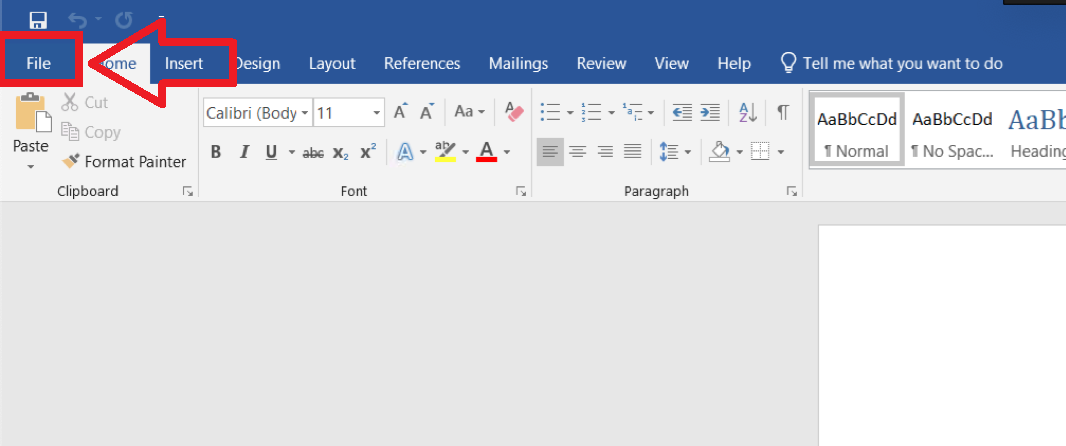
Task: Expand the Line Spacing dropdown
Action: pyautogui.click(x=686, y=152)
